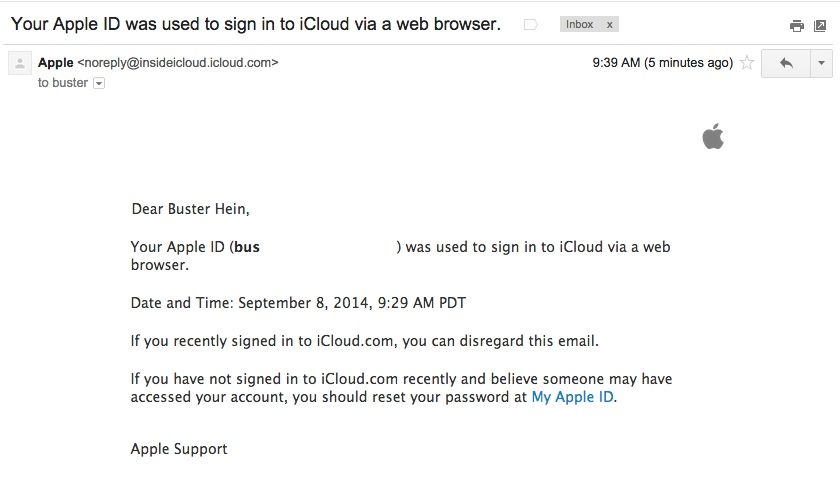The image size is (840, 479).
Task: Click the sender name Apple
Action: [x=56, y=62]
